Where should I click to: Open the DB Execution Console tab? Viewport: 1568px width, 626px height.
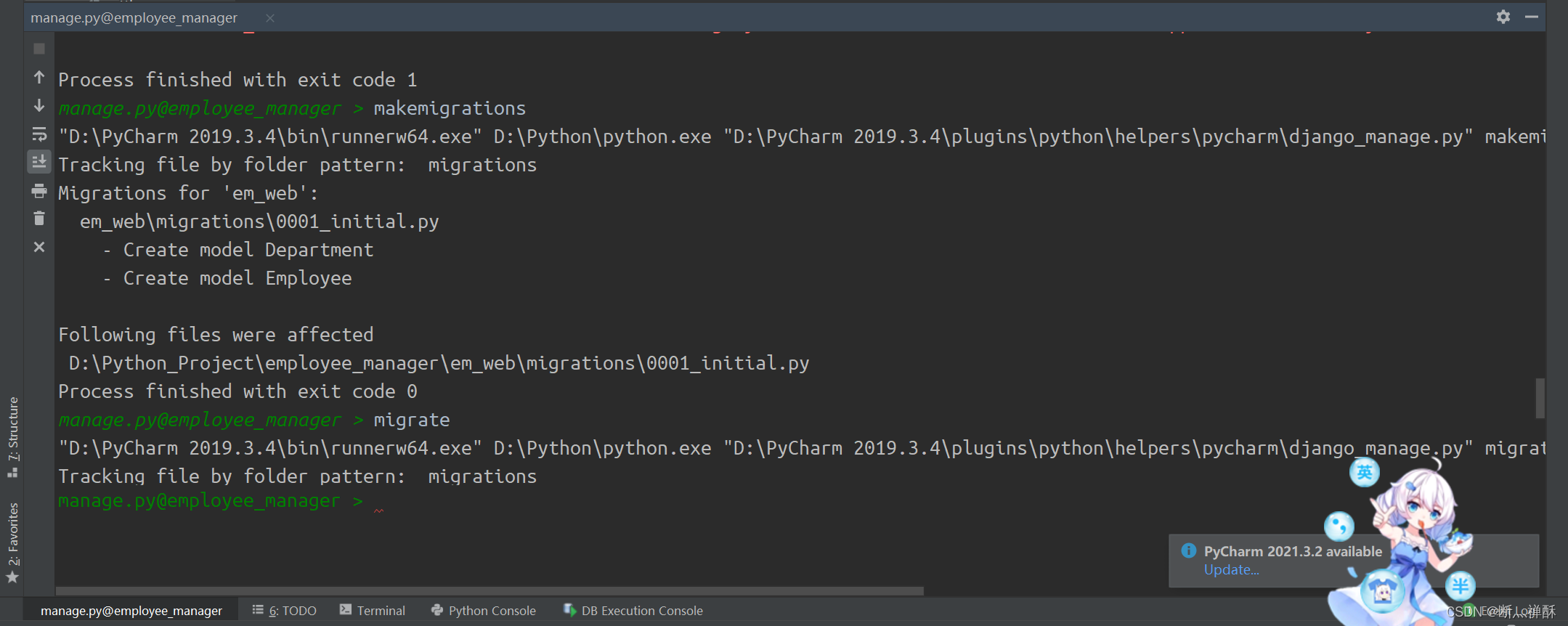pos(633,611)
